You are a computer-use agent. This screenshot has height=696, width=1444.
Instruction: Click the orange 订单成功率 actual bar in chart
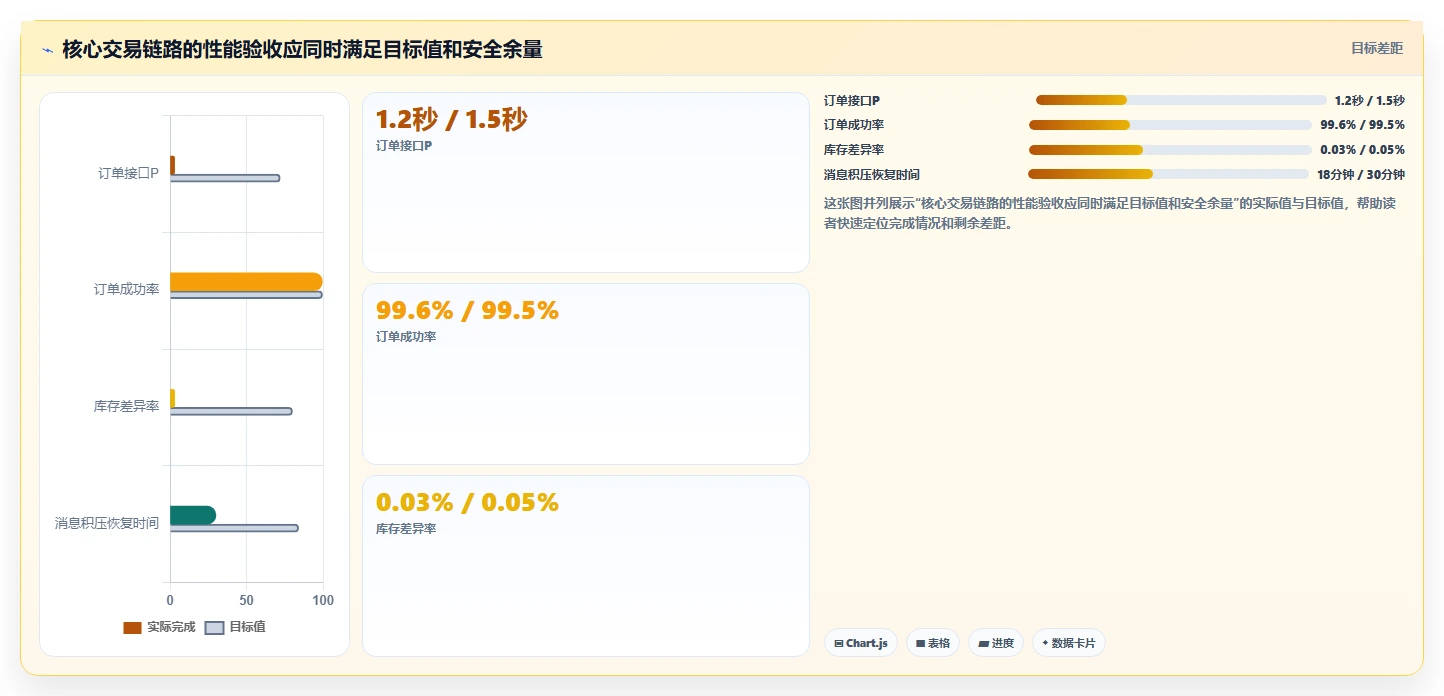point(246,282)
